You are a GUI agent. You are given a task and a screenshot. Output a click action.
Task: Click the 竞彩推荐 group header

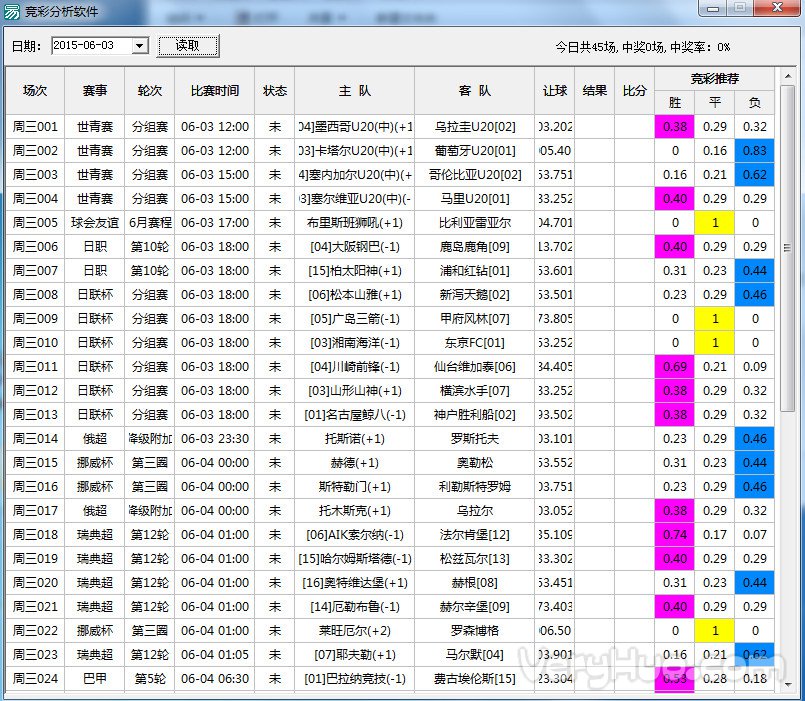[x=715, y=79]
